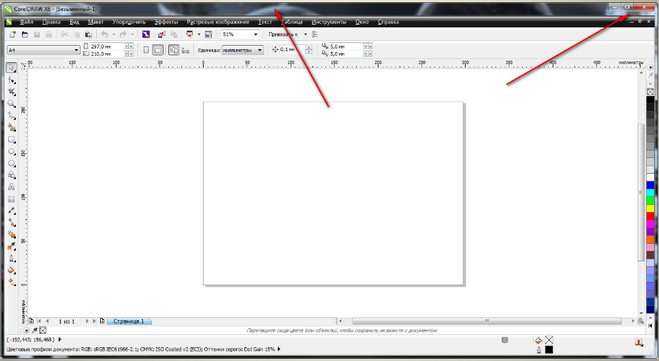Screen dimensions: 659x361
Task: Toggle apply layout to current page only
Action: (x=185, y=50)
